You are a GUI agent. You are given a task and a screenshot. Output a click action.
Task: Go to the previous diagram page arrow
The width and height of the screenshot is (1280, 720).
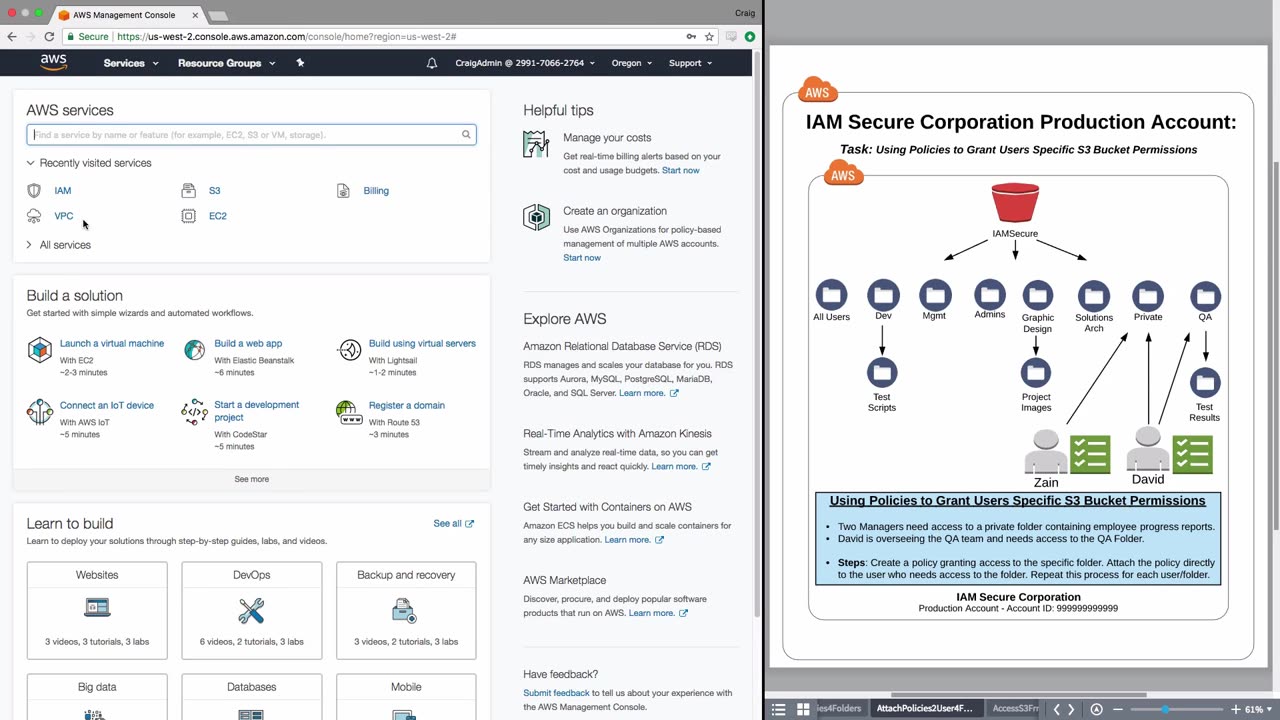(x=1056, y=709)
